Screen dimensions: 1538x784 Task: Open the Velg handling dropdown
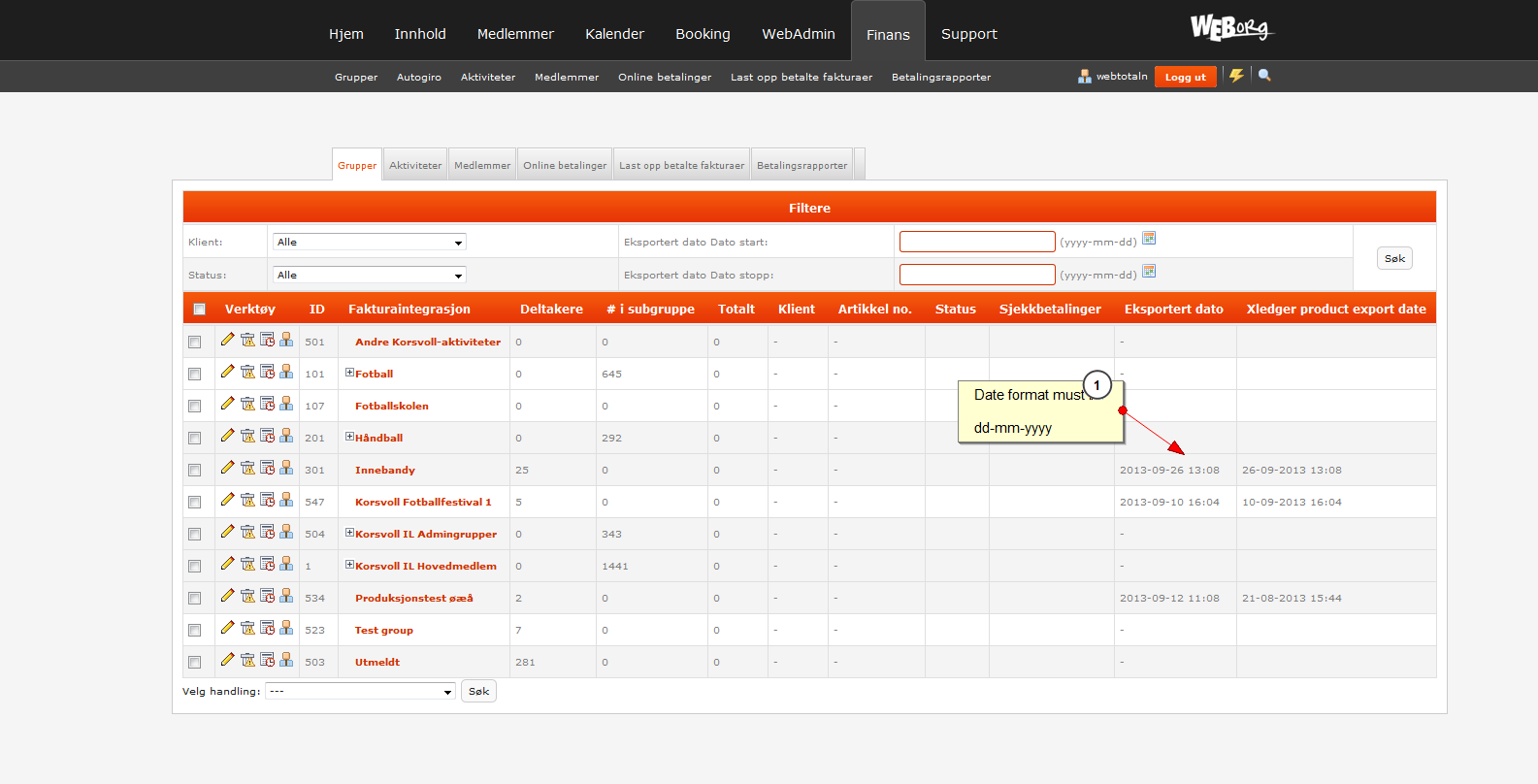click(x=360, y=692)
